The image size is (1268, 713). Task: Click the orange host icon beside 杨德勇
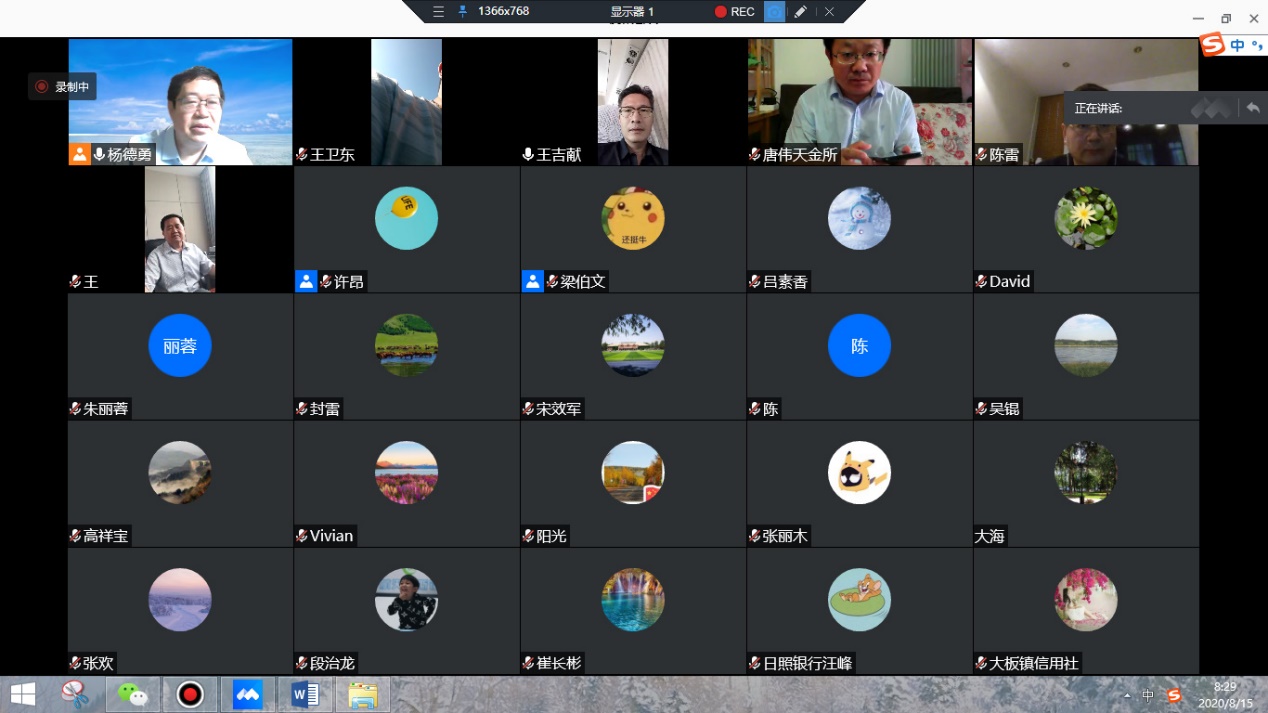tap(79, 155)
